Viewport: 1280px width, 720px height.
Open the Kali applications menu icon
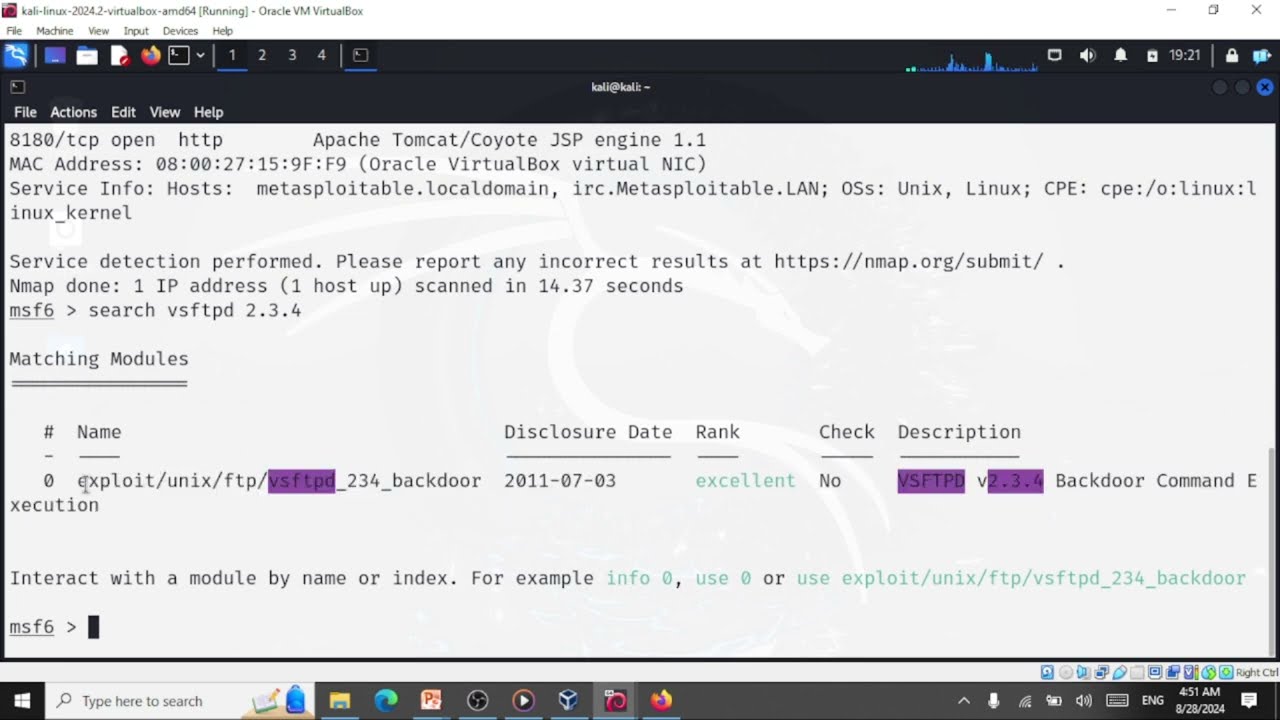click(x=16, y=55)
